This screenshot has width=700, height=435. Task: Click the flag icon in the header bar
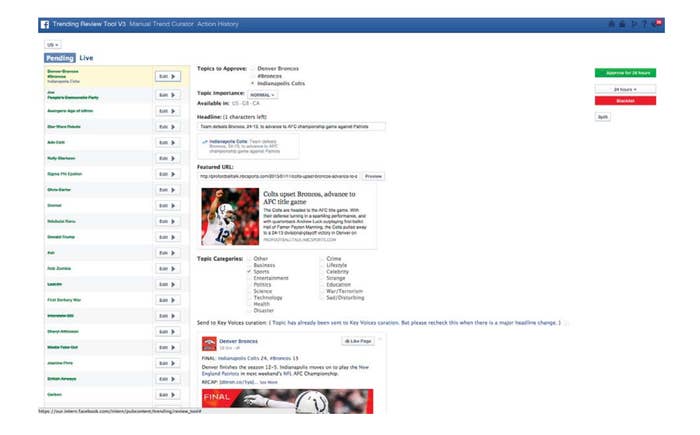634,24
